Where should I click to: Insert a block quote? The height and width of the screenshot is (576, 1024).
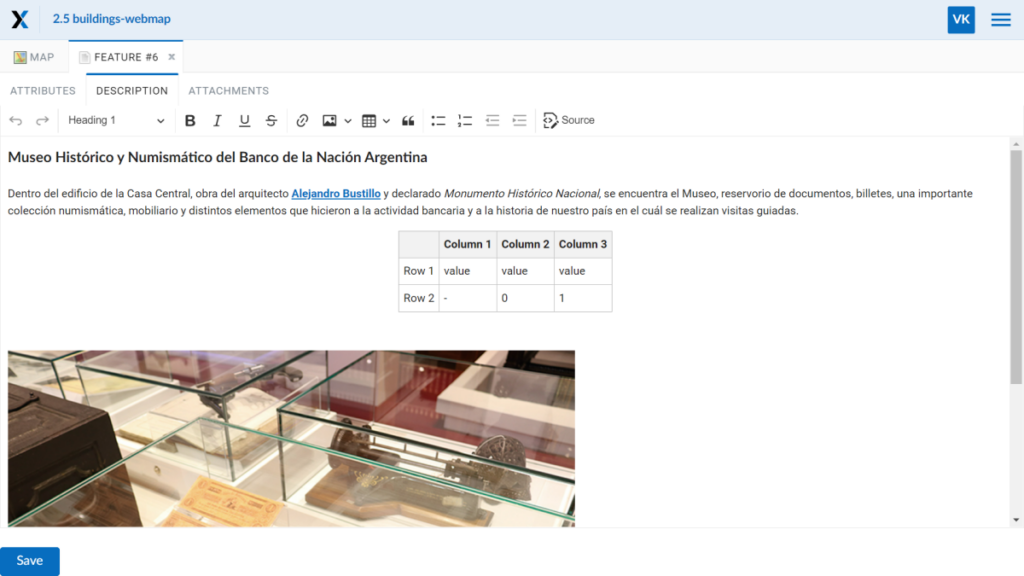(408, 120)
